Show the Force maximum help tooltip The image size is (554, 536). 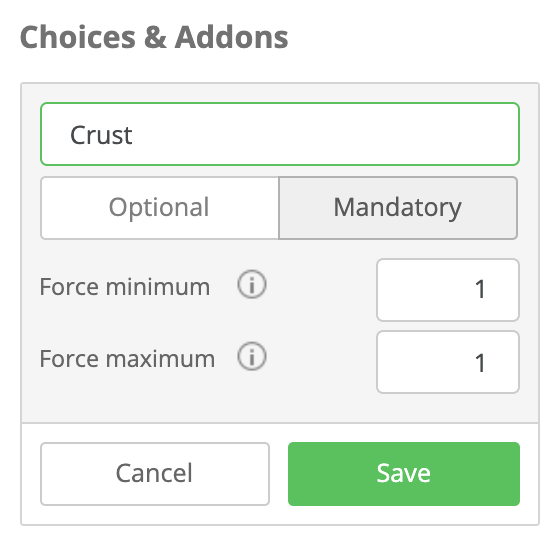(x=252, y=357)
